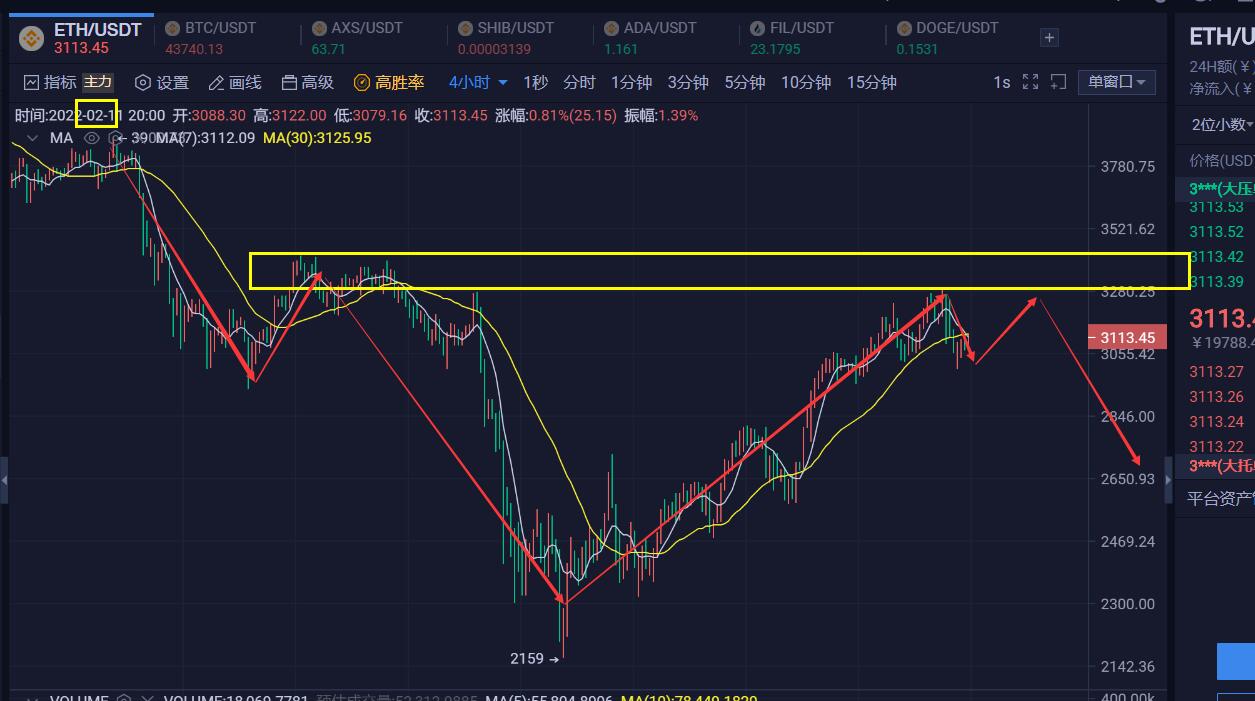Click the ETH coin logo icon
Viewport: 1255px width, 701px height.
[32, 38]
